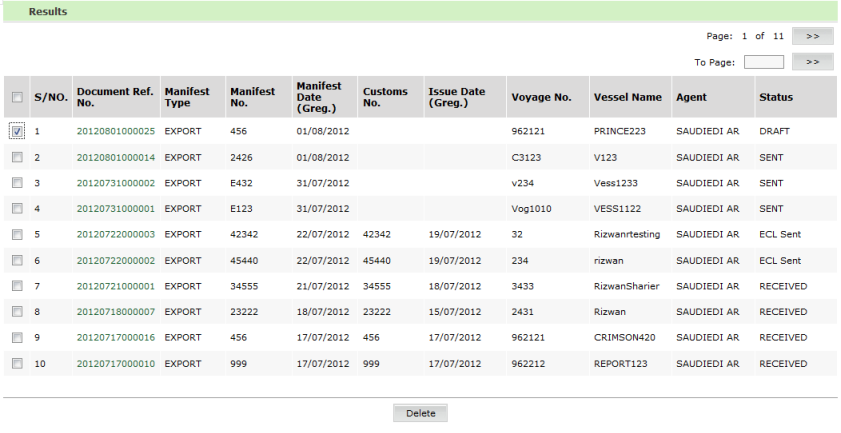Select checkbox for S/NO. 10 row
Viewport: 841px width, 433px height.
coord(16,365)
